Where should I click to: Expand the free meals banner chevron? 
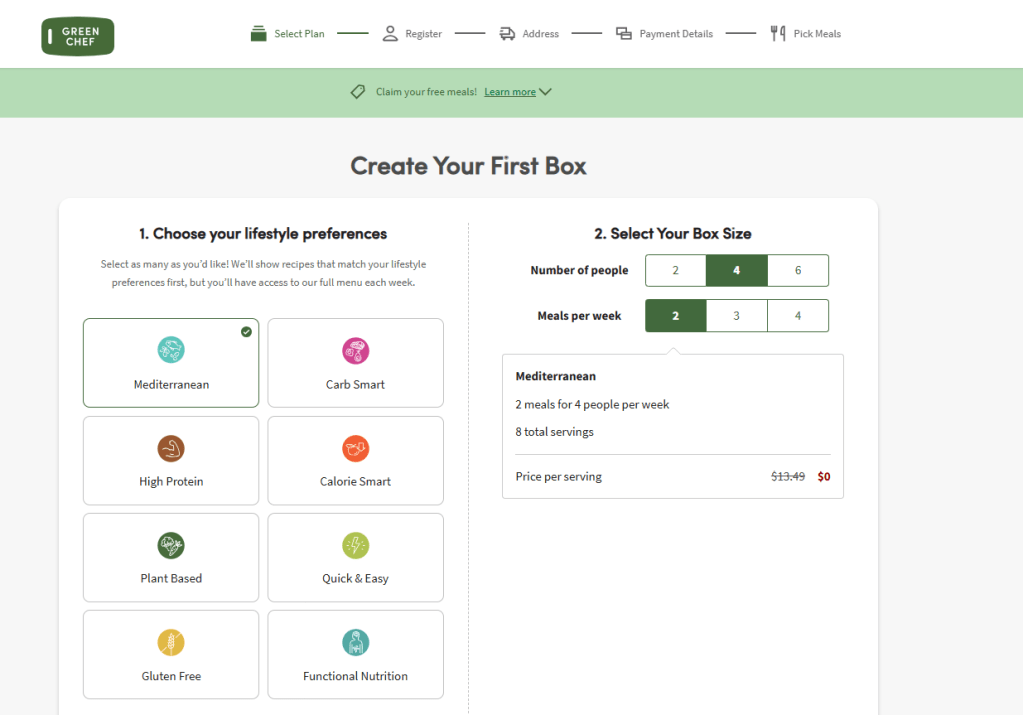[545, 92]
